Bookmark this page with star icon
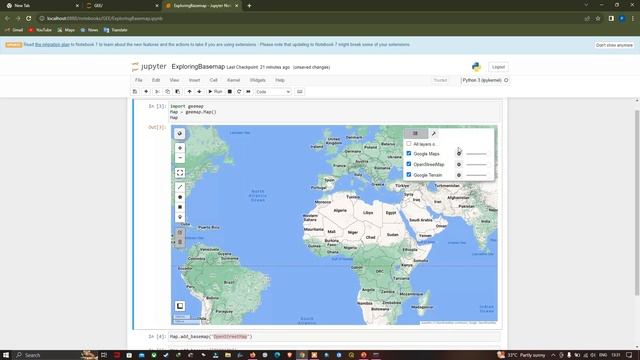 click(x=598, y=18)
